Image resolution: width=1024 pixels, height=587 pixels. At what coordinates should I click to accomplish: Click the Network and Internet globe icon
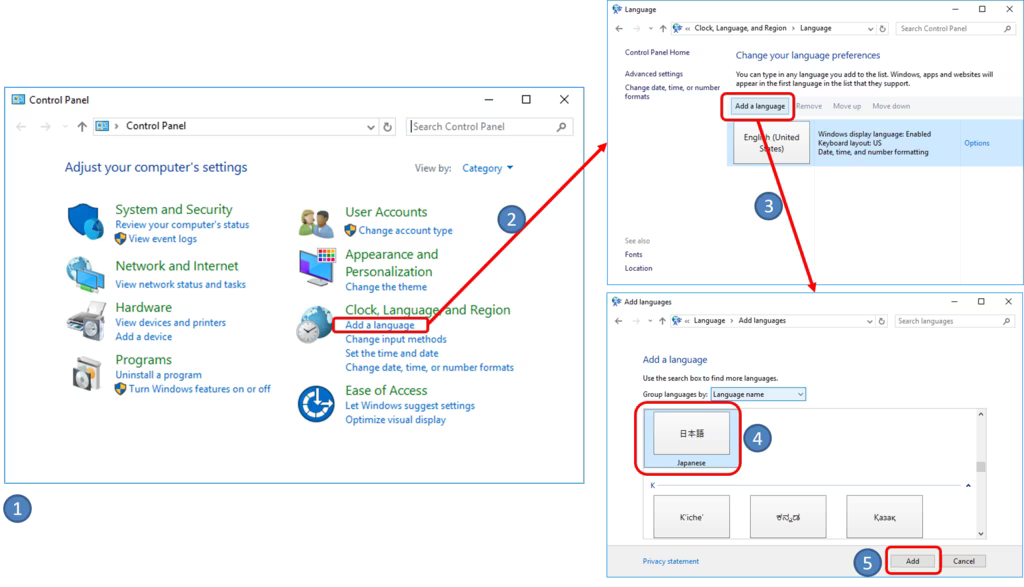[x=86, y=273]
